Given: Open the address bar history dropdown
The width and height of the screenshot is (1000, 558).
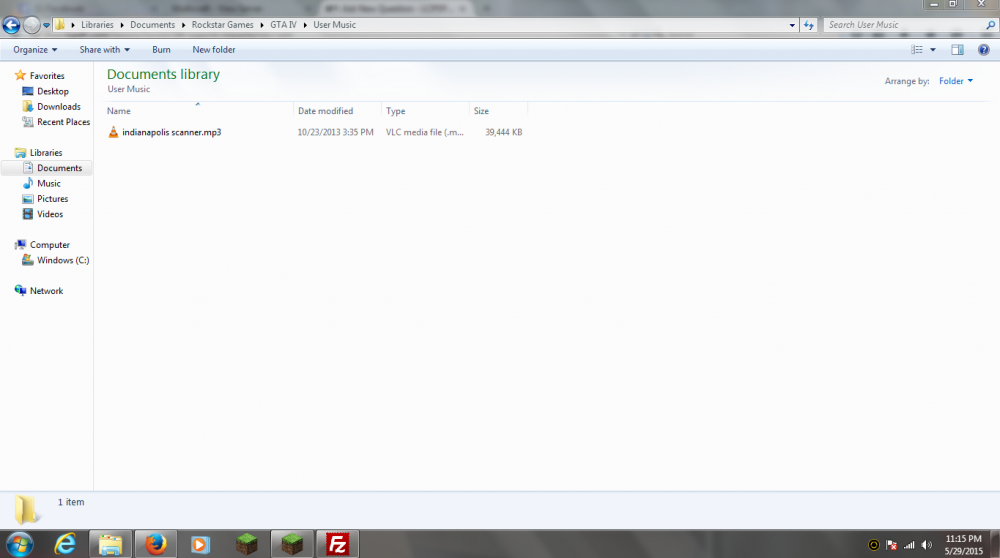Looking at the screenshot, I should [792, 25].
